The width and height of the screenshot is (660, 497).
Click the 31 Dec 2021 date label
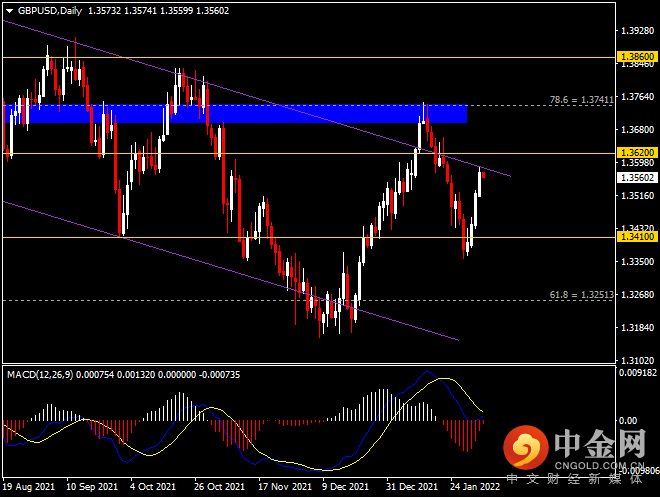(412, 487)
